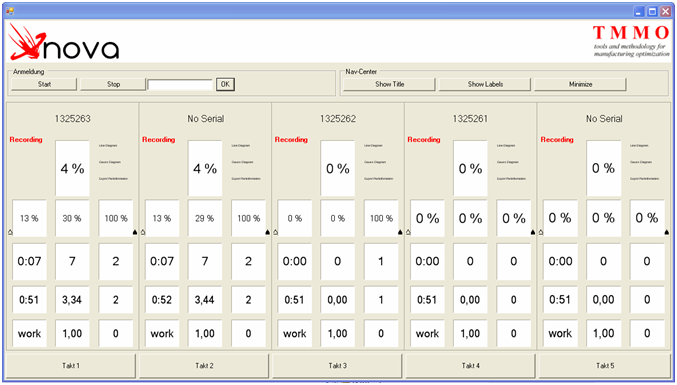The height and width of the screenshot is (385, 677).
Task: Click the large 0 % box in panel 1325261
Action: point(470,168)
